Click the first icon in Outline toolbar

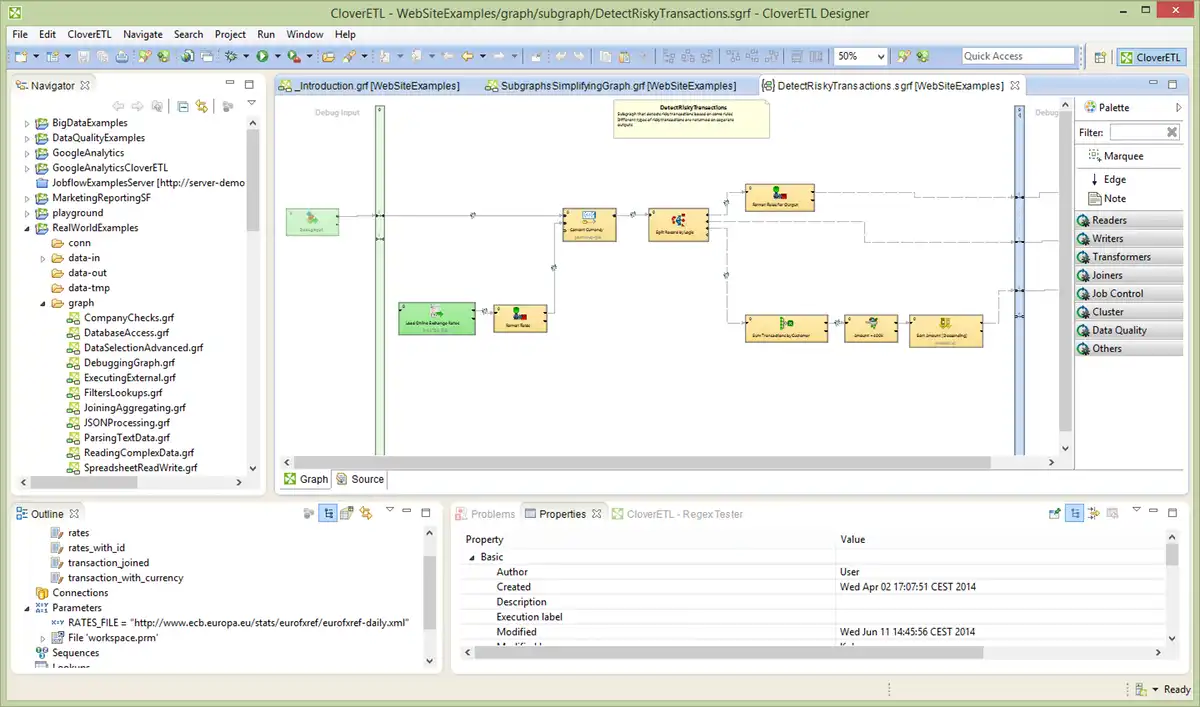coord(308,513)
